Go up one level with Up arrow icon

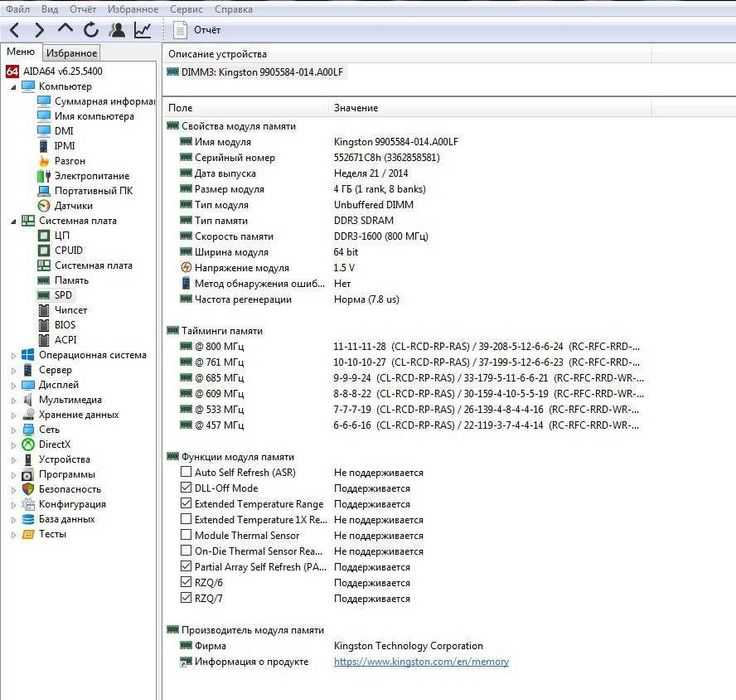click(65, 29)
